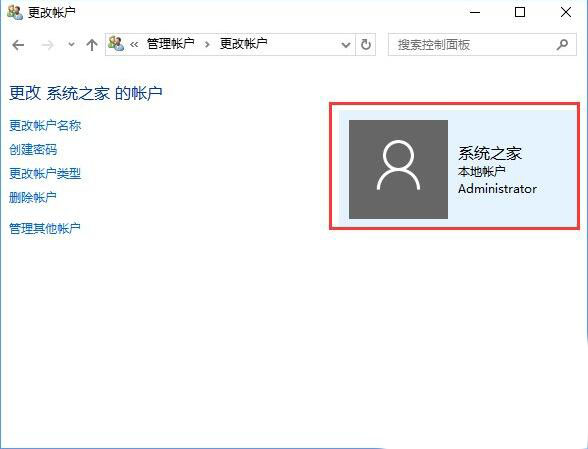Expand the chevron between 管理帐户 and 更改帐户

click(207, 45)
